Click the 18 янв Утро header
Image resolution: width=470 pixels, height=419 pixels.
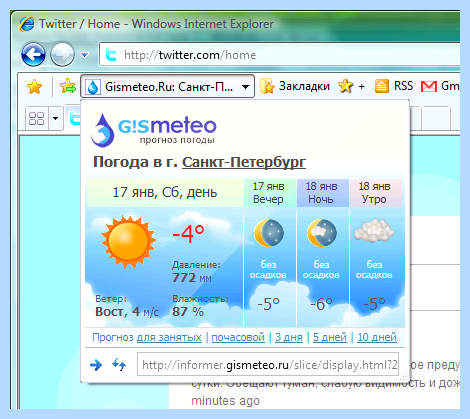click(x=375, y=193)
